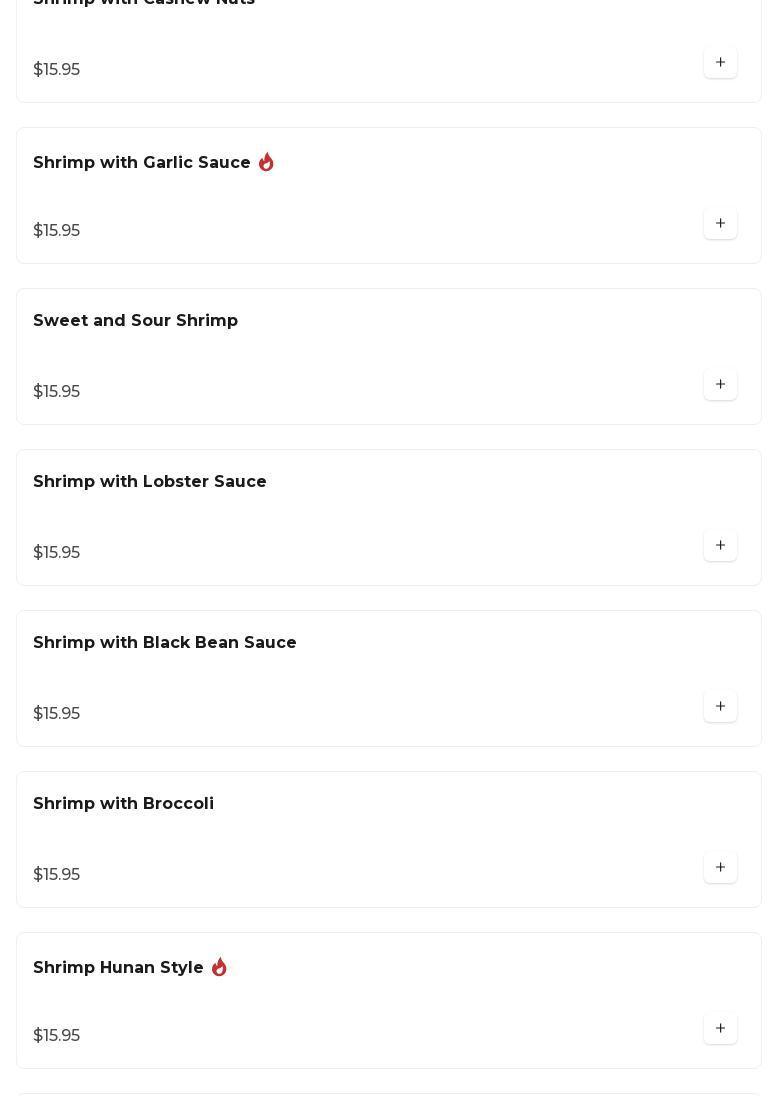
Task: Click plus icon for Shrimp with Garlic Sauce
Action: 720,224
